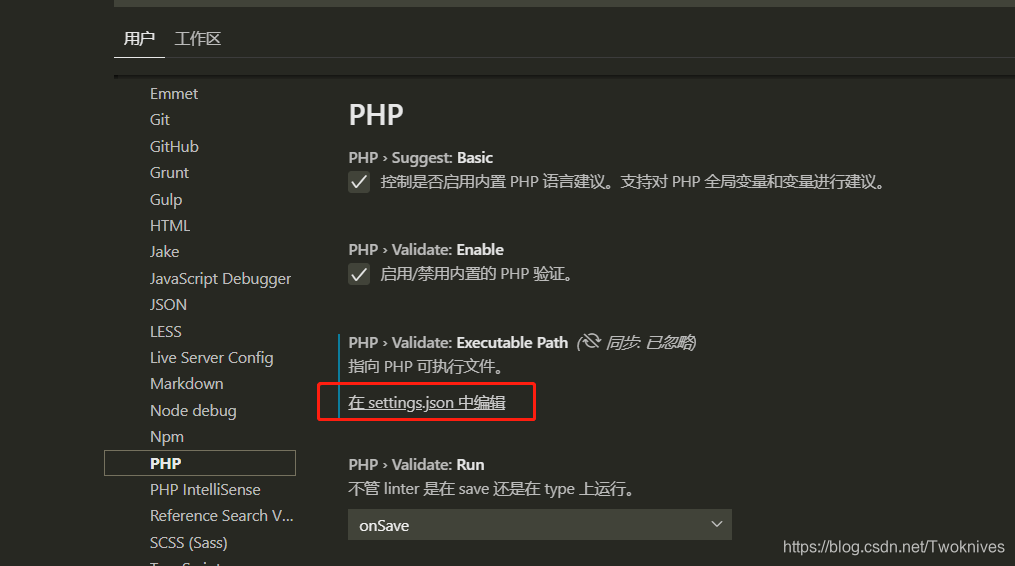The height and width of the screenshot is (566, 1015).
Task: Click the PHP Validate Executable Path title
Action: (x=458, y=343)
